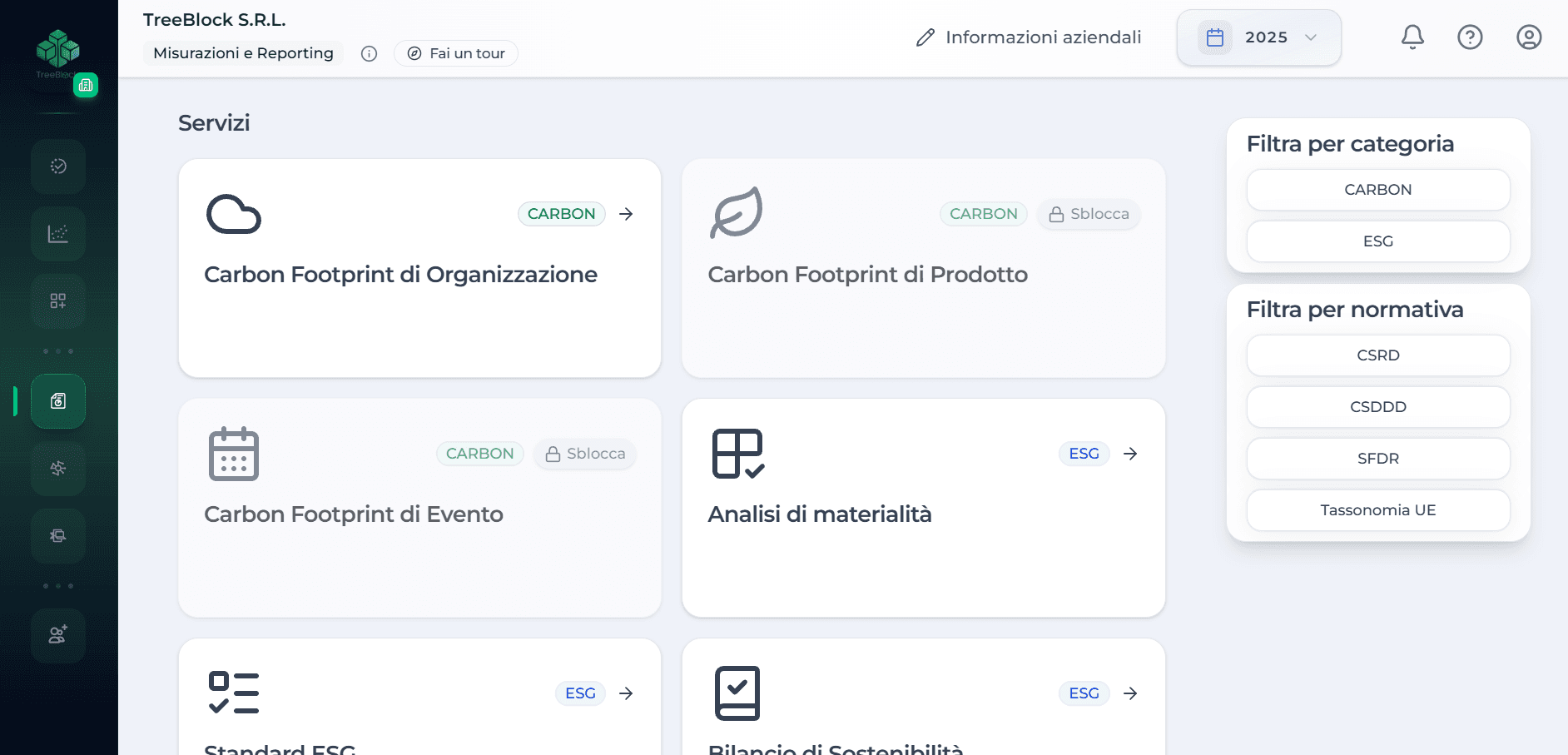Screen dimensions: 1568x755
Task: Click the grid-check icon on Analisi di materialità
Action: coord(738,454)
